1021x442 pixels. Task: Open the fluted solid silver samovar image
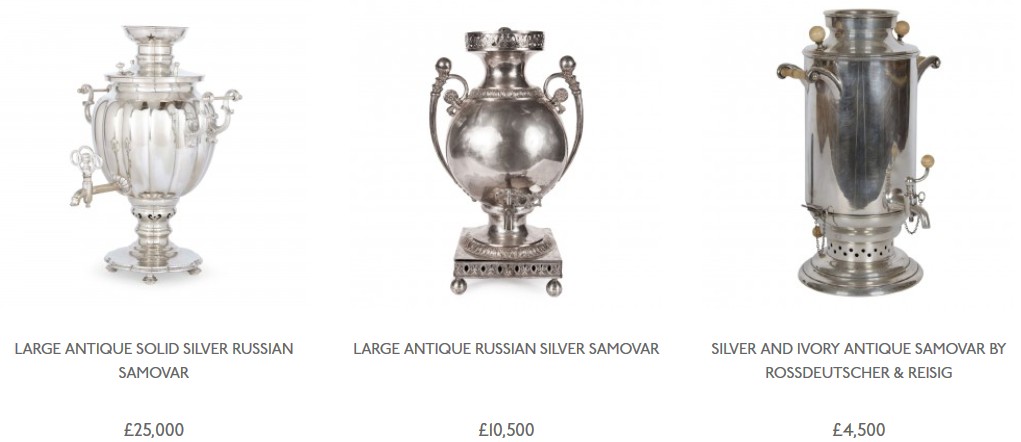pos(156,154)
